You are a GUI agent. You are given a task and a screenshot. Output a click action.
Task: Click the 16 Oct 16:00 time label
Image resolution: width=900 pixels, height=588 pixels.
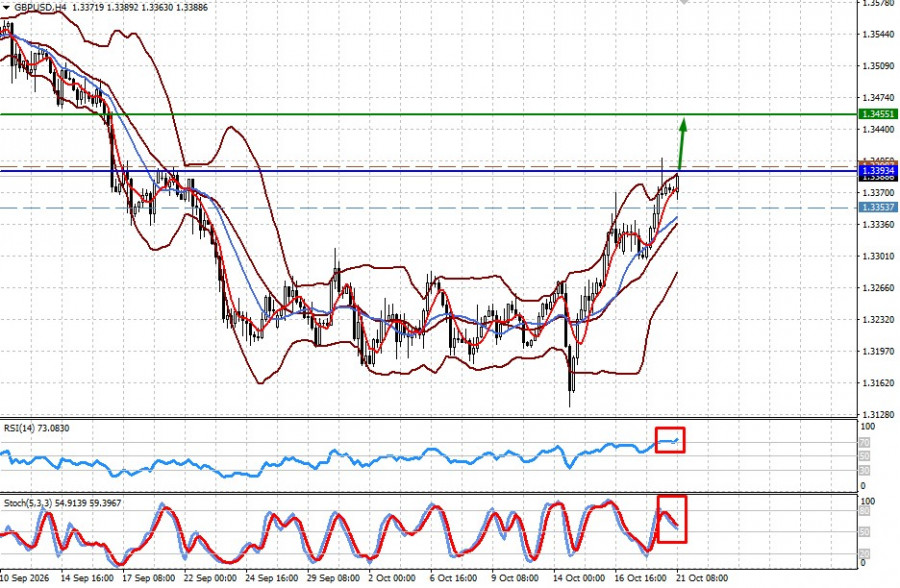640,578
